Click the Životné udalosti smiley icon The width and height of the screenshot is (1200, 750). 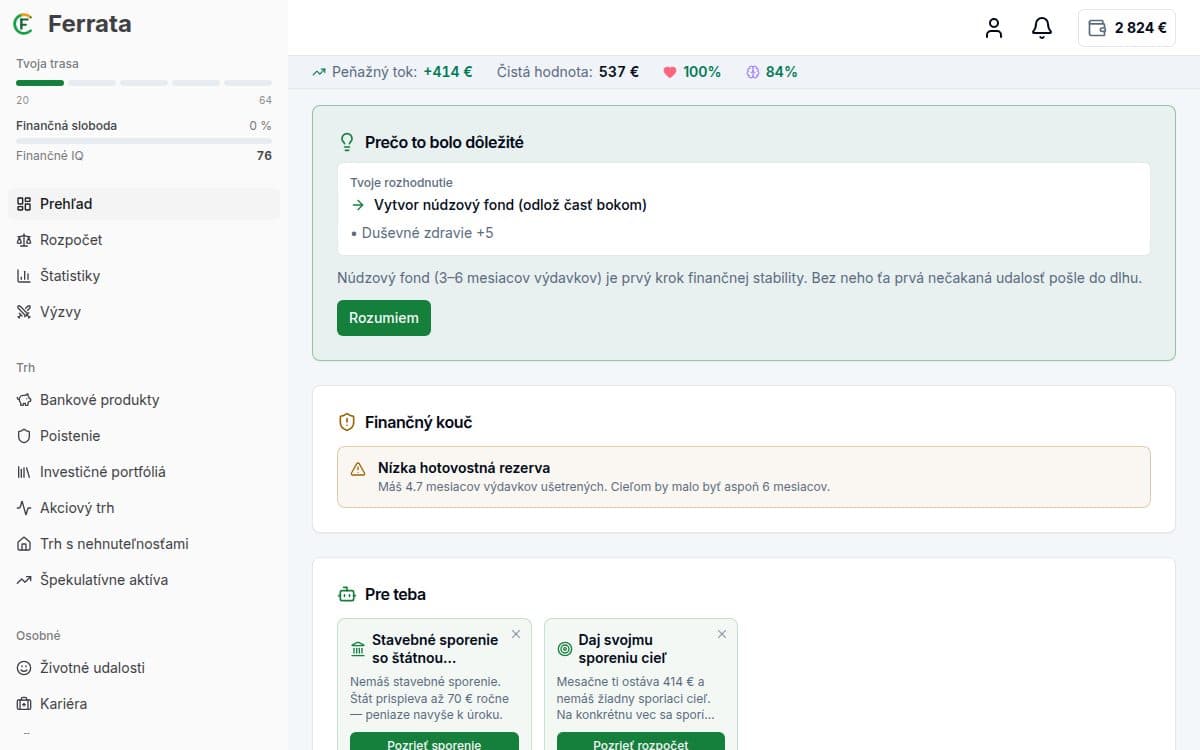(24, 668)
